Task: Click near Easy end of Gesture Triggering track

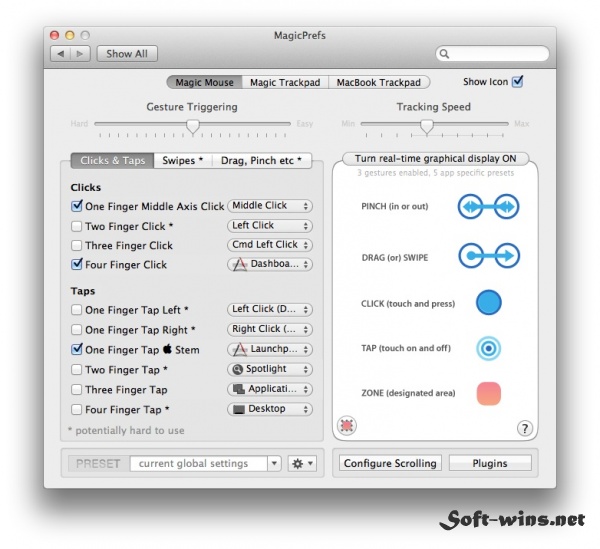Action: point(285,124)
